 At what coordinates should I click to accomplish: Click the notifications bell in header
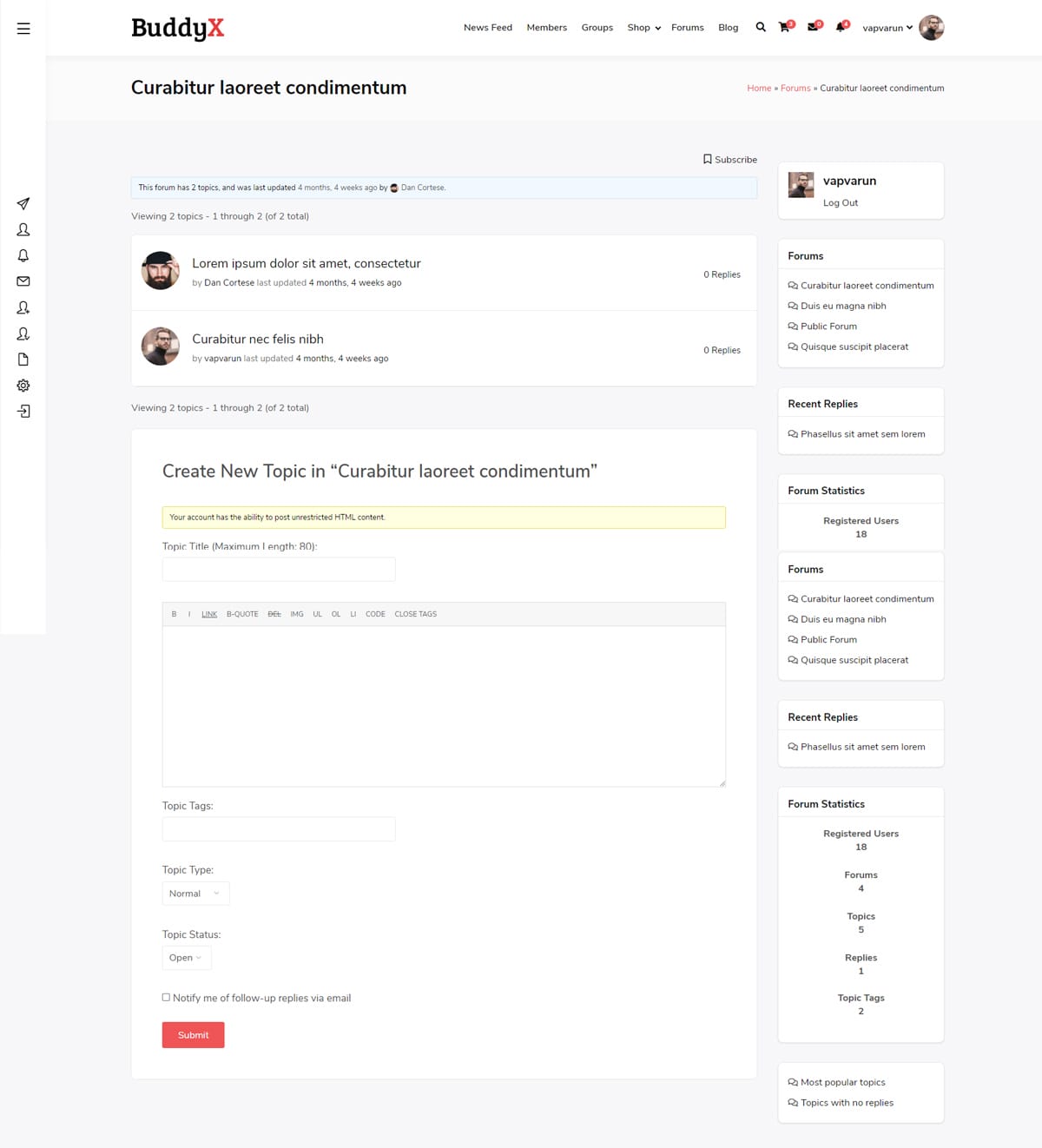click(x=840, y=28)
